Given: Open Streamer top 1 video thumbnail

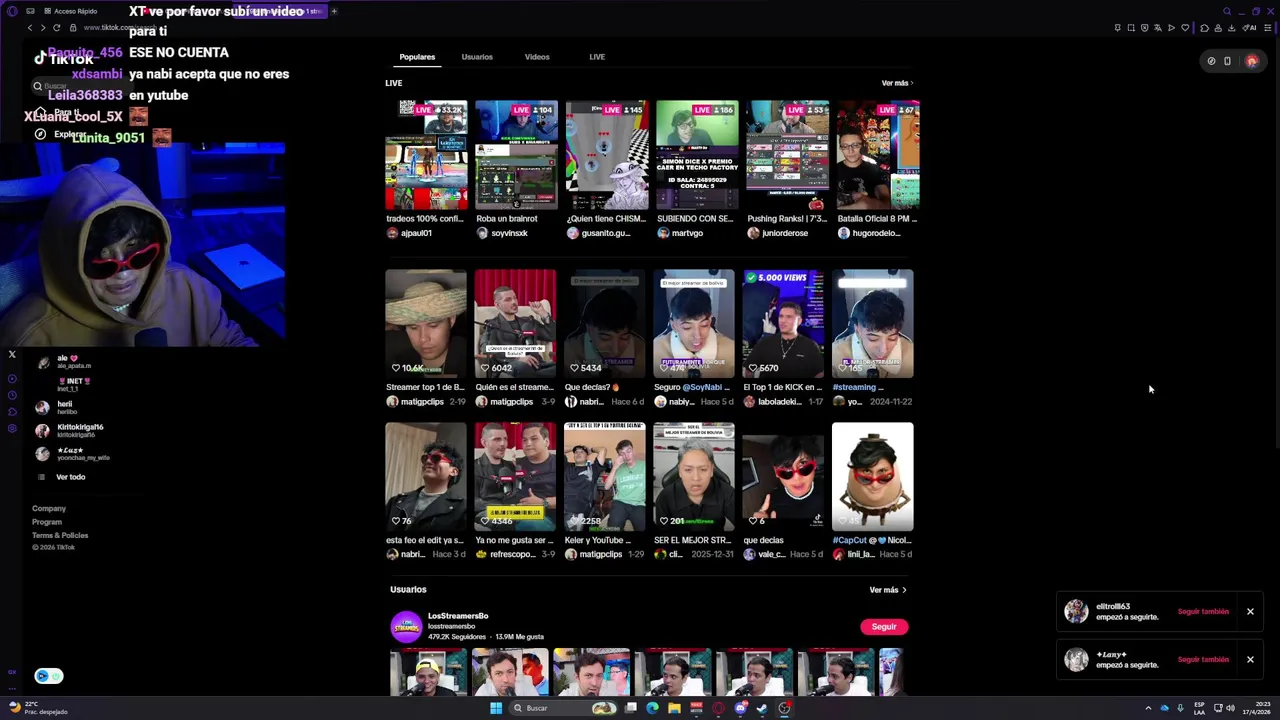Looking at the screenshot, I should tap(426, 323).
